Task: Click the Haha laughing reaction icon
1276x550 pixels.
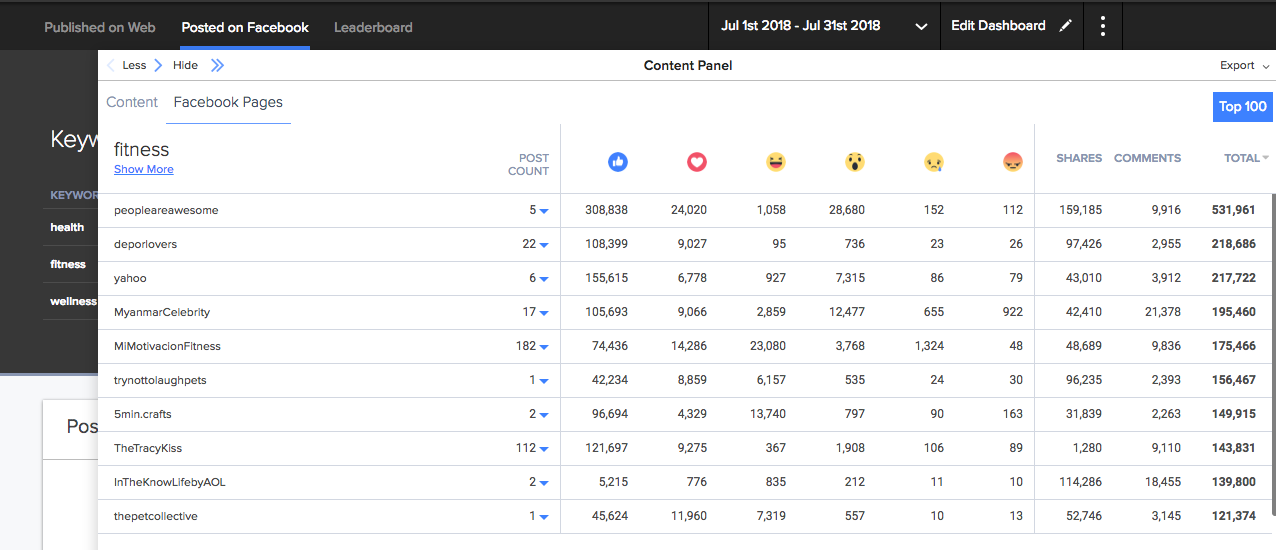Action: (x=776, y=161)
